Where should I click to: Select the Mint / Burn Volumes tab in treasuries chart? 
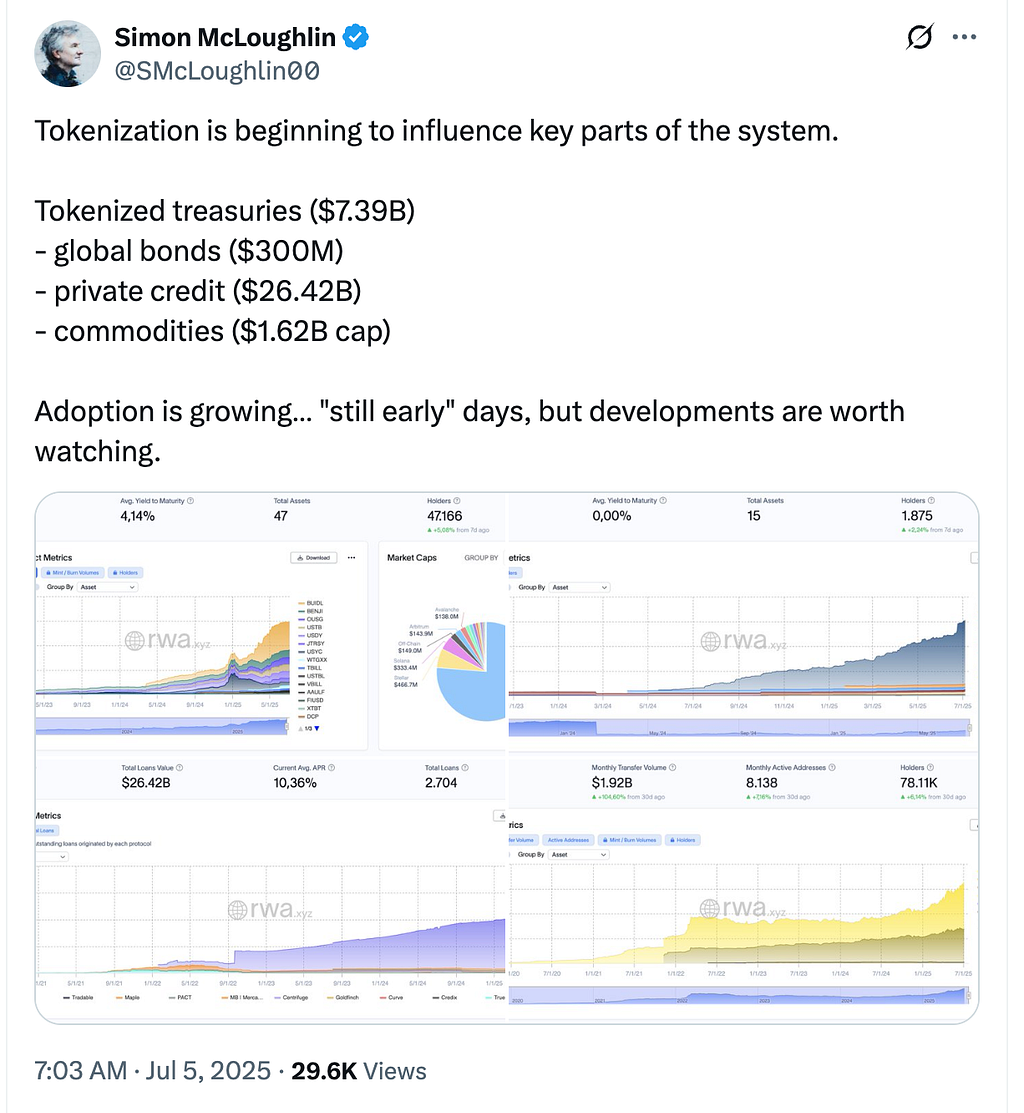[72, 572]
